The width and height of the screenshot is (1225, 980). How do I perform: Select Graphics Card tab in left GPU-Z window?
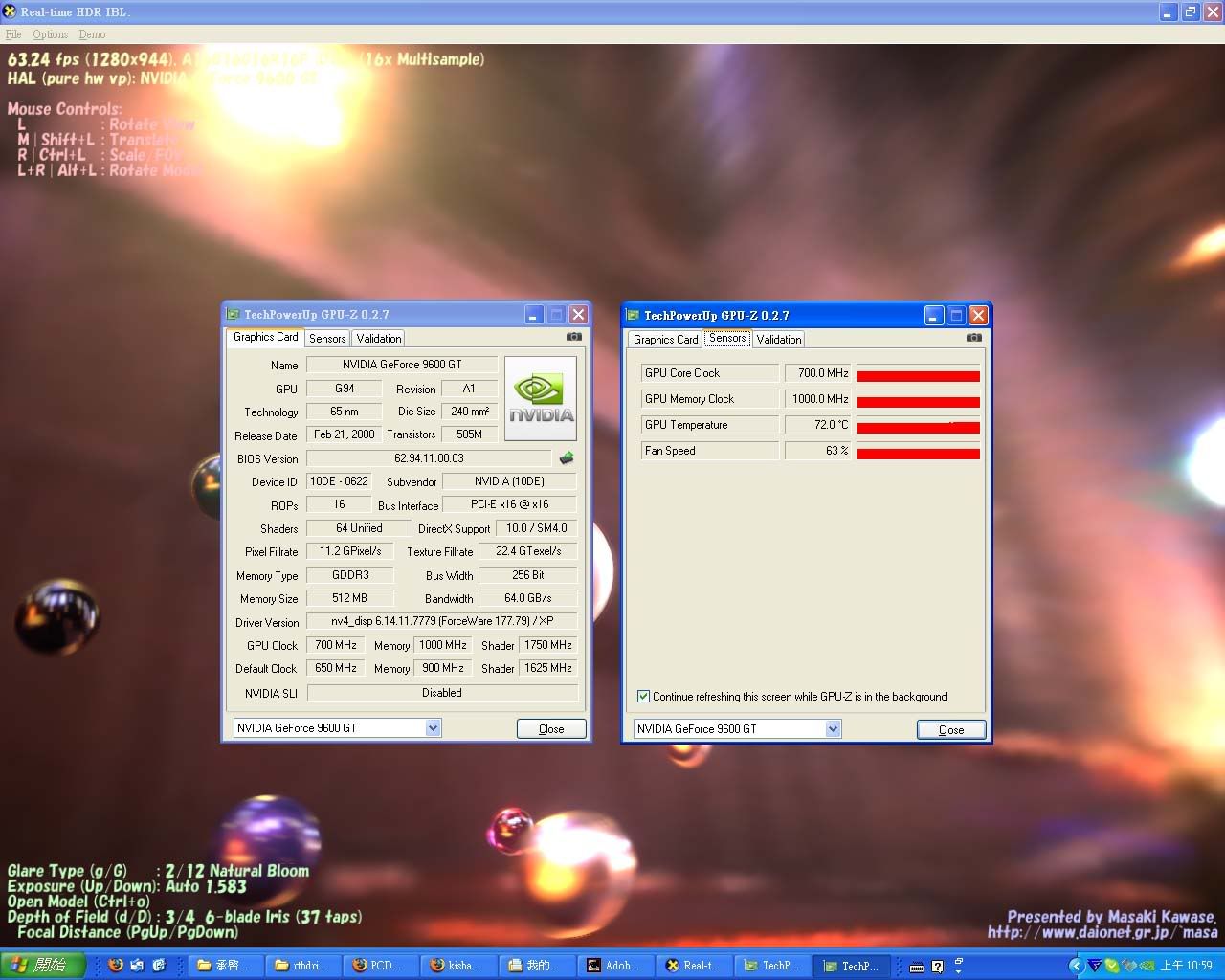[x=265, y=337]
